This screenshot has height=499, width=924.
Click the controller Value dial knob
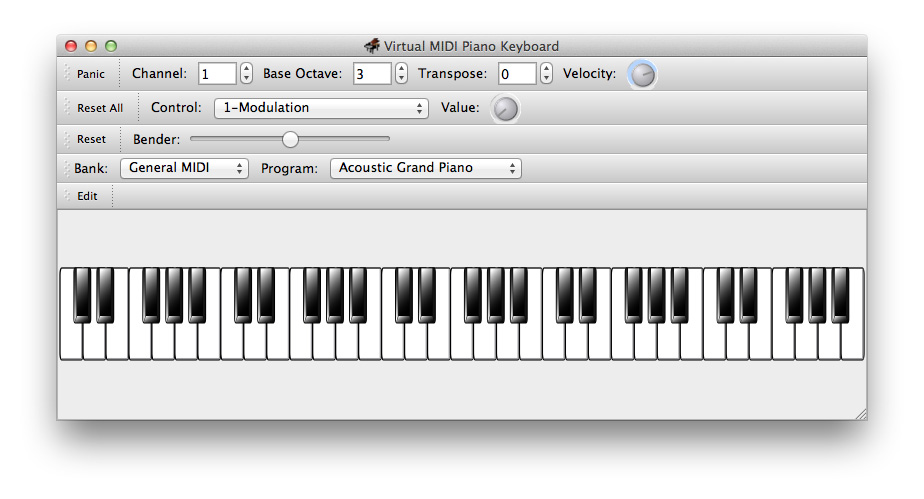point(505,109)
